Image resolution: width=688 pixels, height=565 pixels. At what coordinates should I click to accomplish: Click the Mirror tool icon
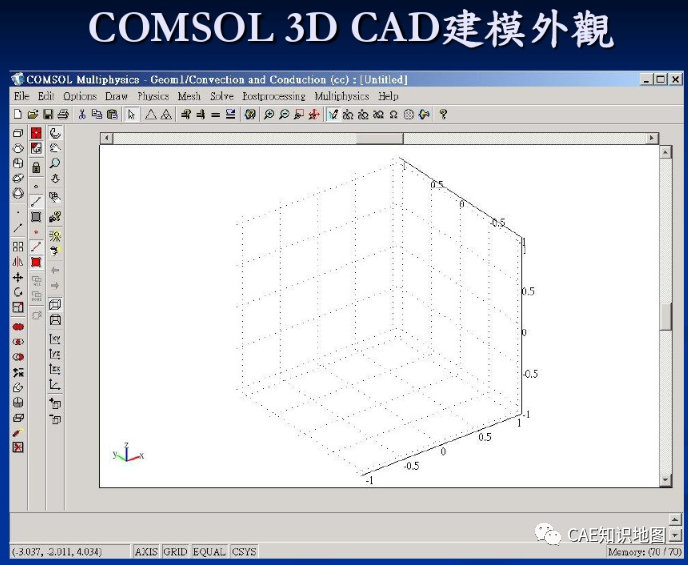[18, 262]
